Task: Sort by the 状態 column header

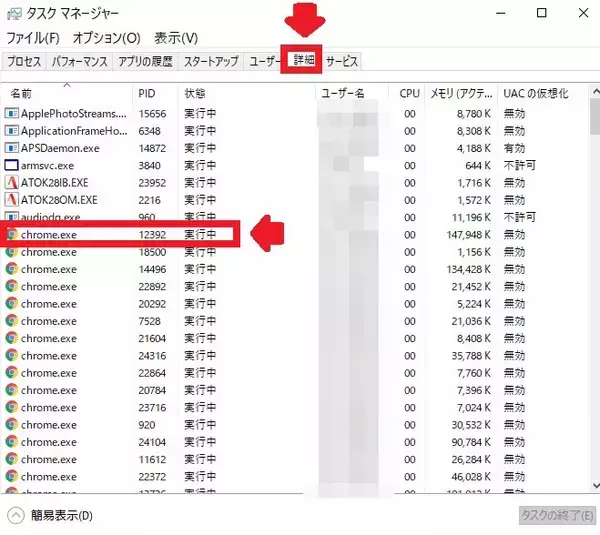Action: tap(247, 93)
